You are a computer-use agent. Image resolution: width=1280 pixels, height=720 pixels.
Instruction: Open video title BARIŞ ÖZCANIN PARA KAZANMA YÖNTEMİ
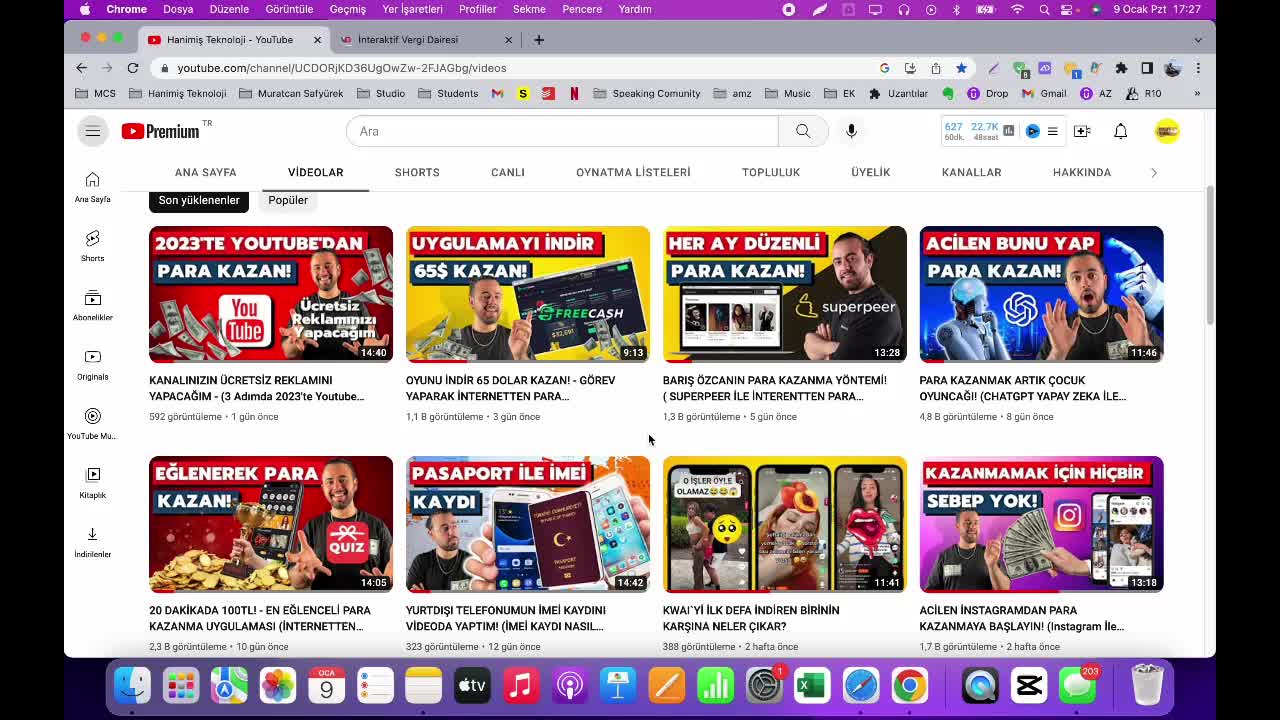774,388
